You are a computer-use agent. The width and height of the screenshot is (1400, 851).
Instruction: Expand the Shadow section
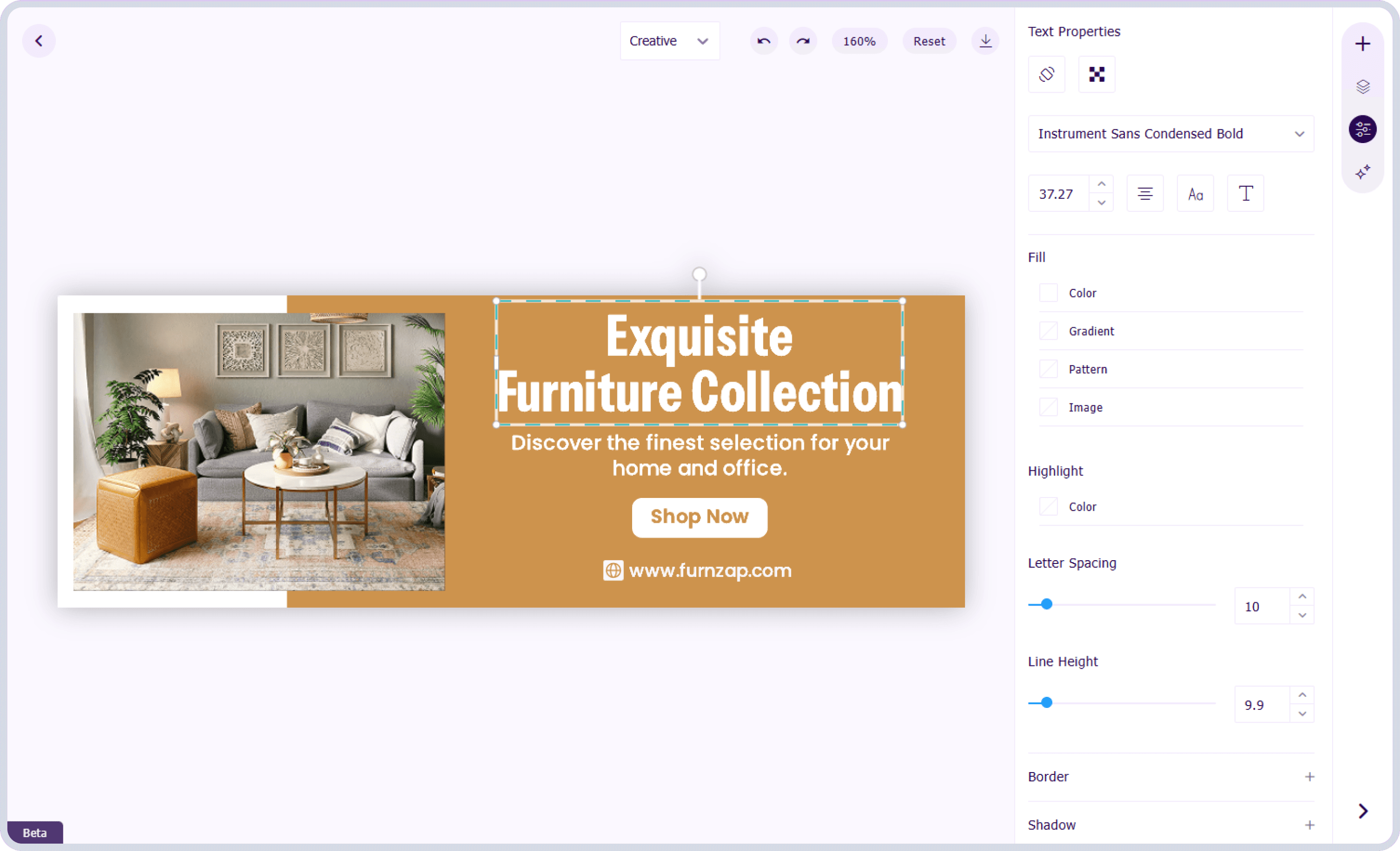[1309, 825]
